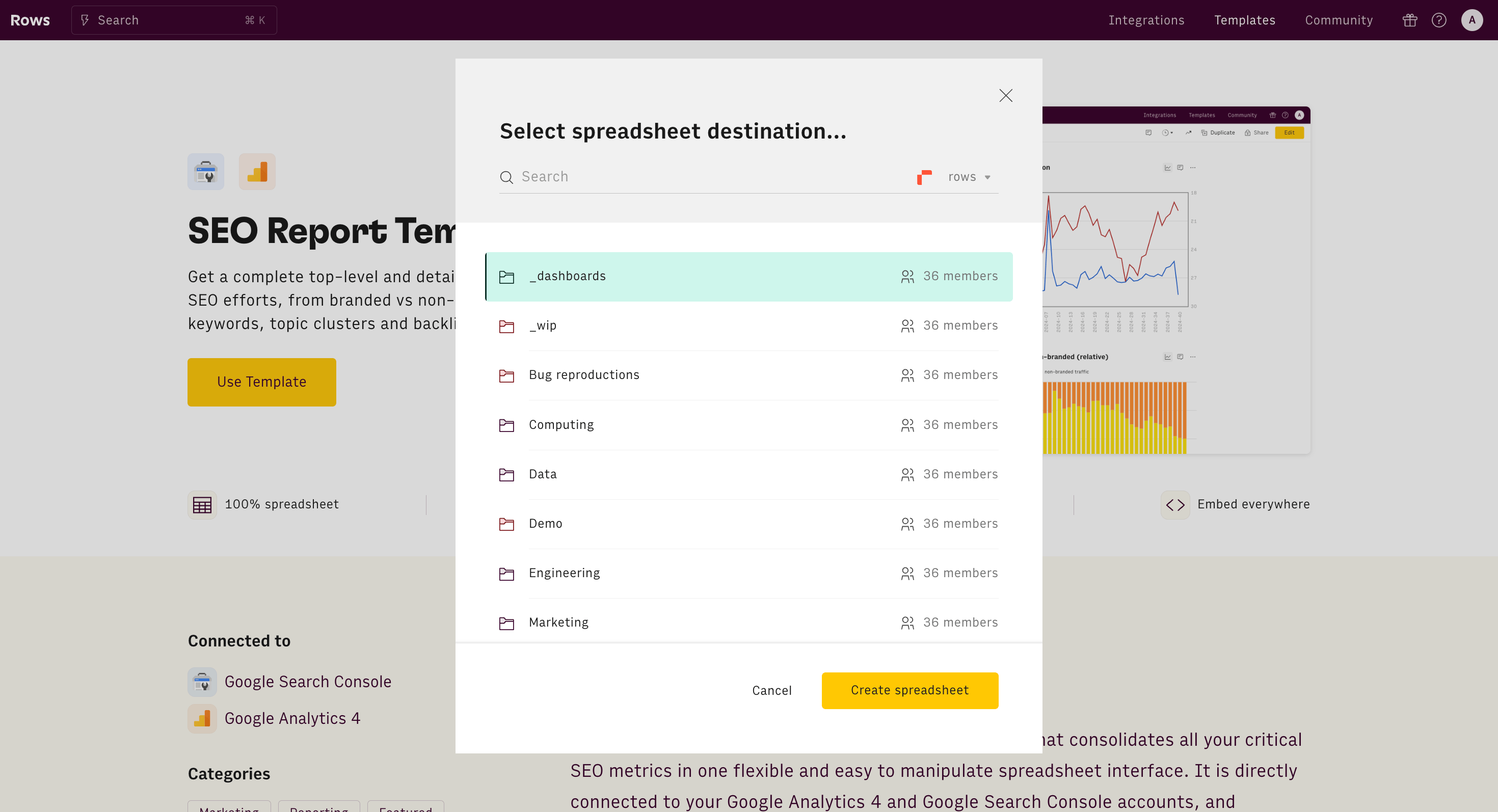Click "36 members" on Data row
The image size is (1498, 812).
click(x=960, y=474)
